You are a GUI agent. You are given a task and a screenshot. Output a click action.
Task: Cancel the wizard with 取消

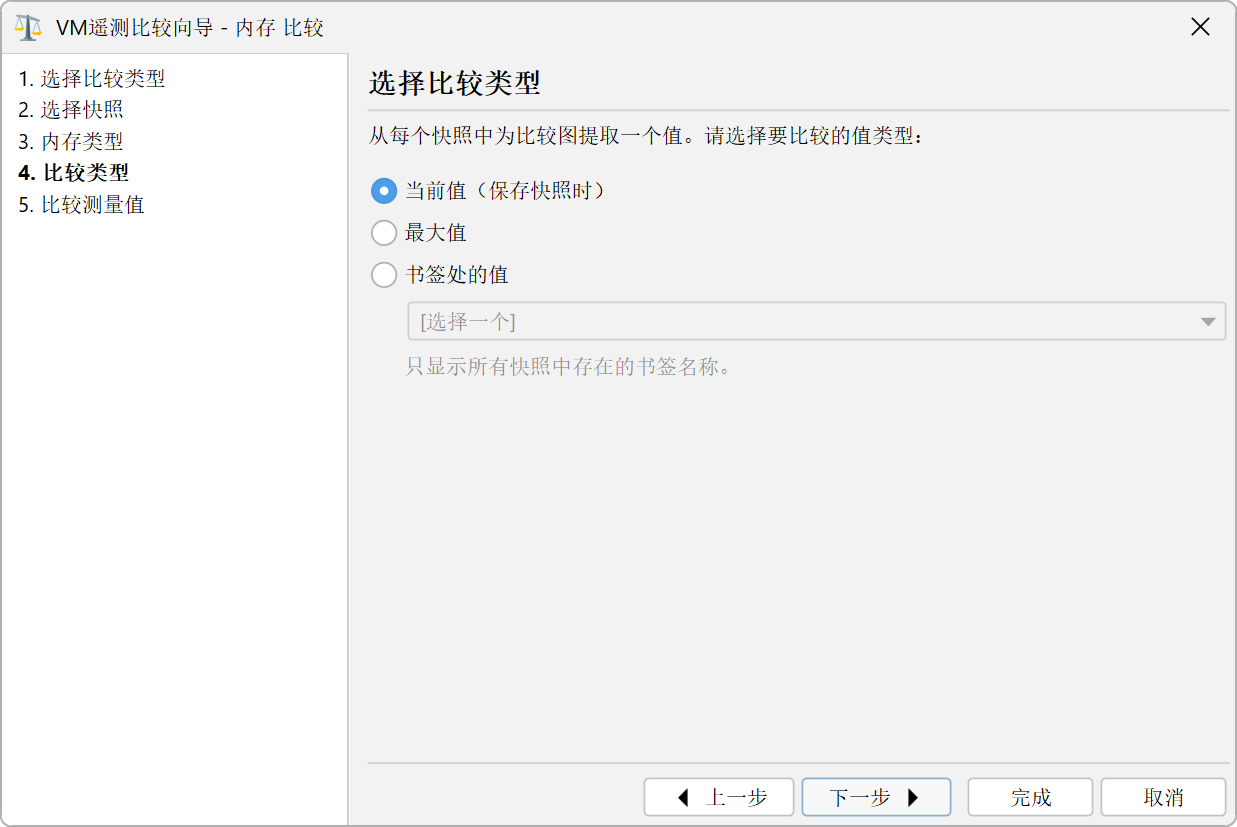pos(1163,797)
